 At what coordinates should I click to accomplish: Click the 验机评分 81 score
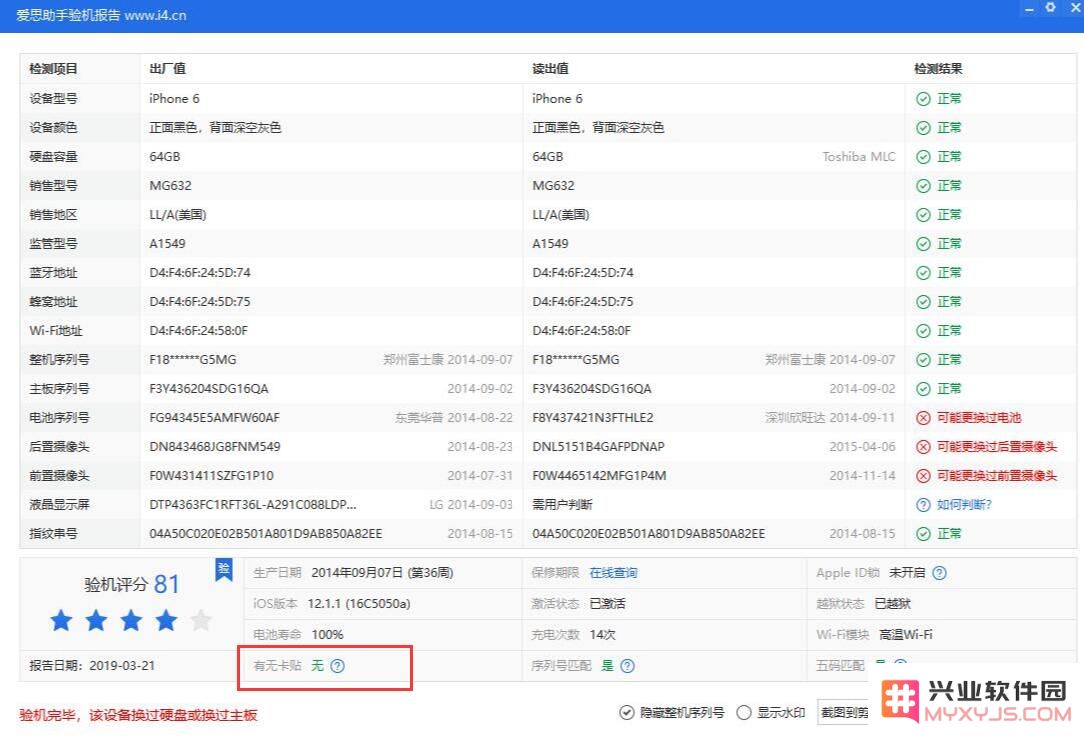tap(131, 585)
